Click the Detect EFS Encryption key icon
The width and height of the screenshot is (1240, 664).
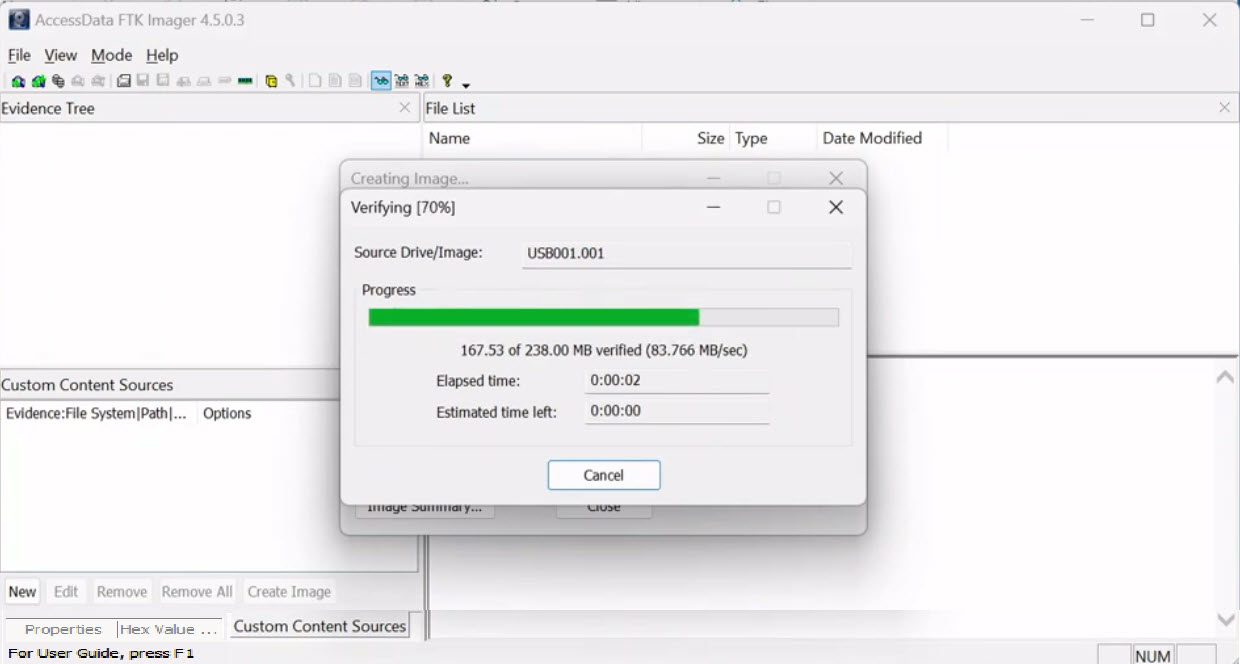coord(289,81)
